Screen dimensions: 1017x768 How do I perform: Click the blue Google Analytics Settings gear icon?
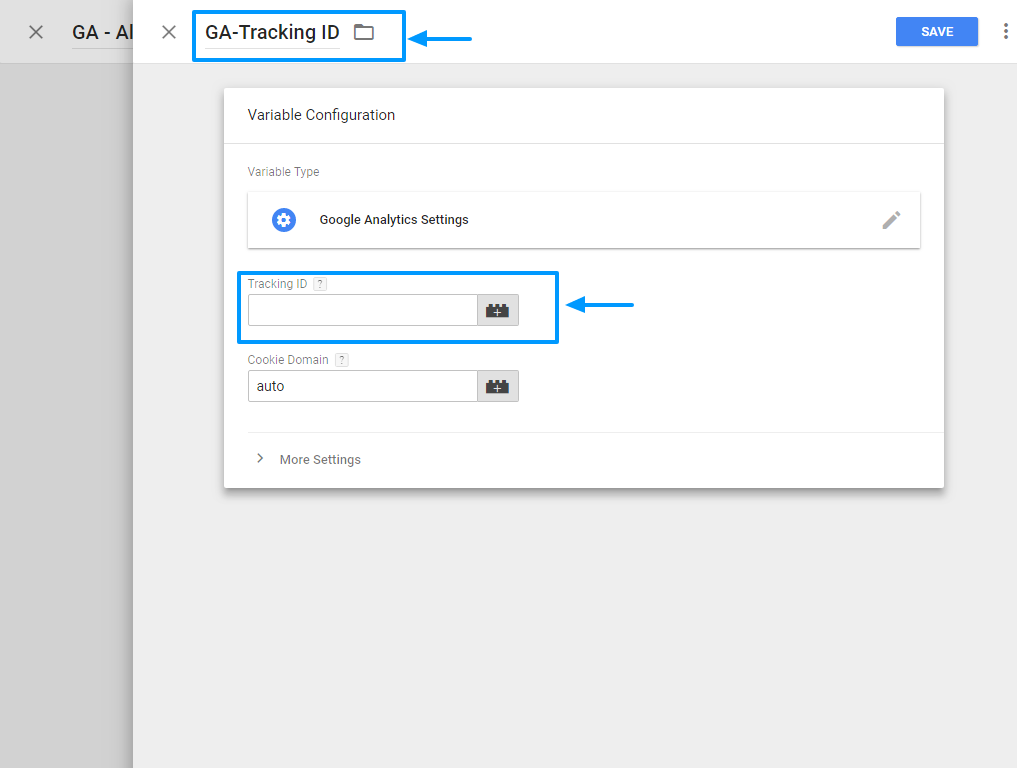click(x=284, y=220)
